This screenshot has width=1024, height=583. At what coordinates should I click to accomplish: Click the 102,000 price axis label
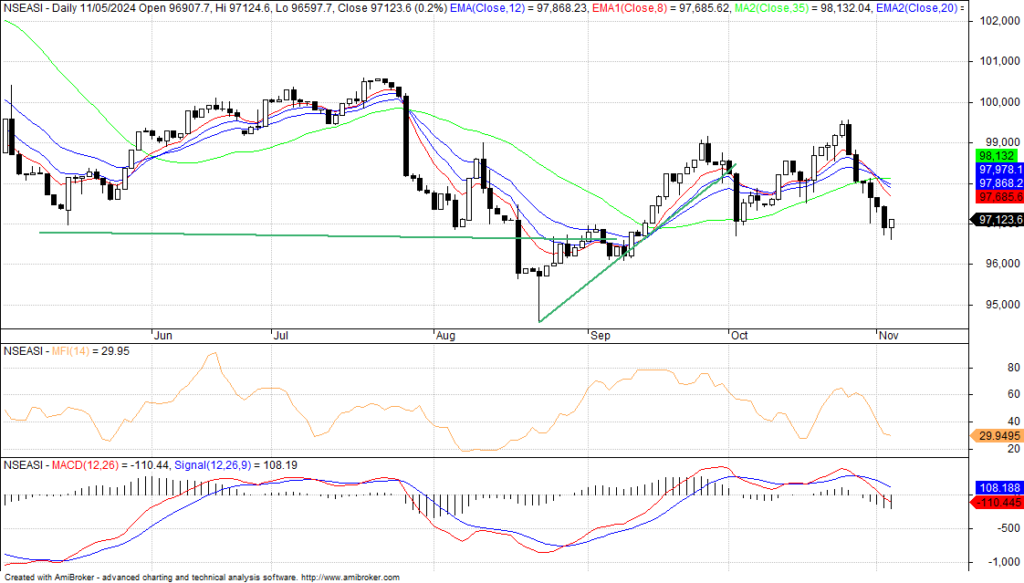(997, 21)
